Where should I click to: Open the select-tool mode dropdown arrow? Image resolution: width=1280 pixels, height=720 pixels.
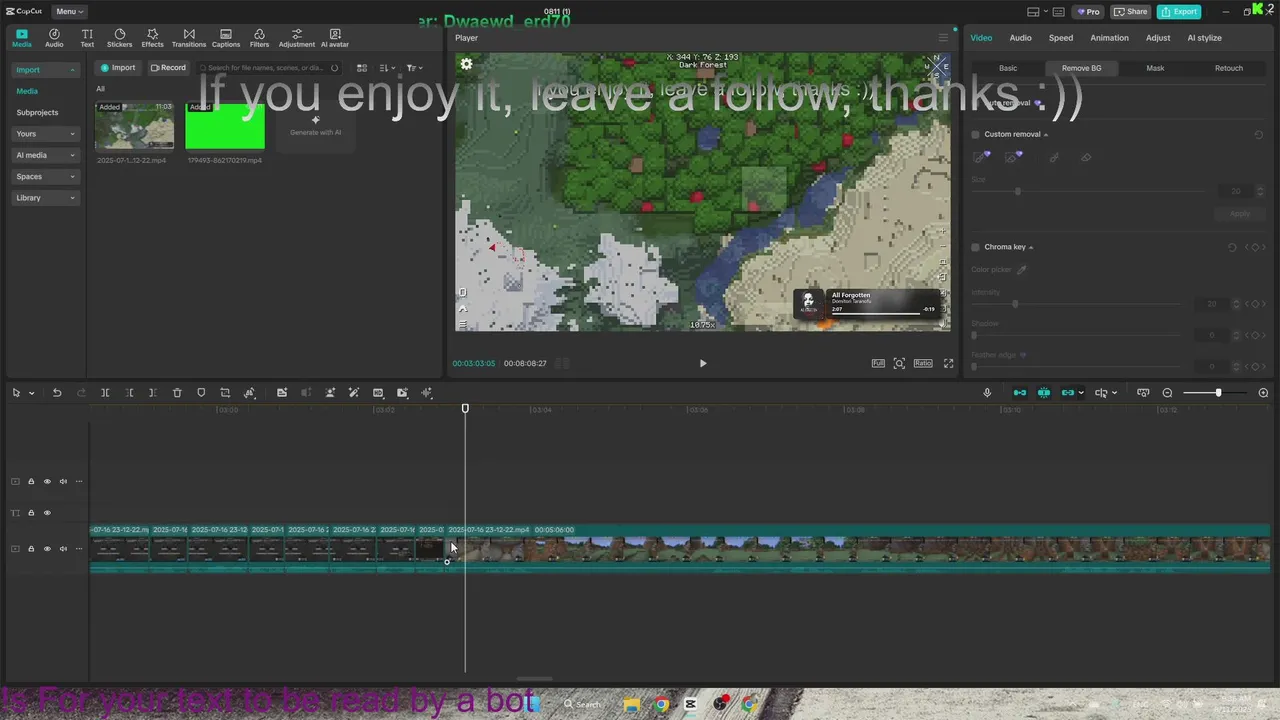(x=31, y=393)
